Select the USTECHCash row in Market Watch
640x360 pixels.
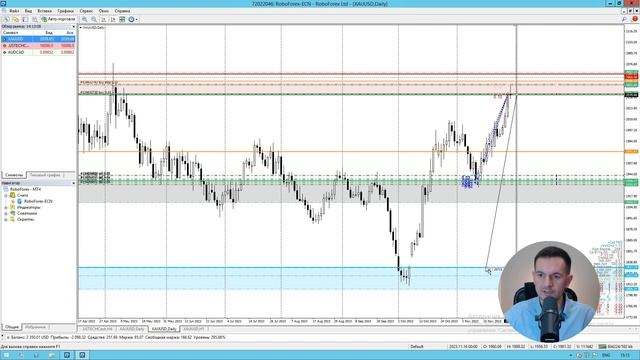(38, 46)
